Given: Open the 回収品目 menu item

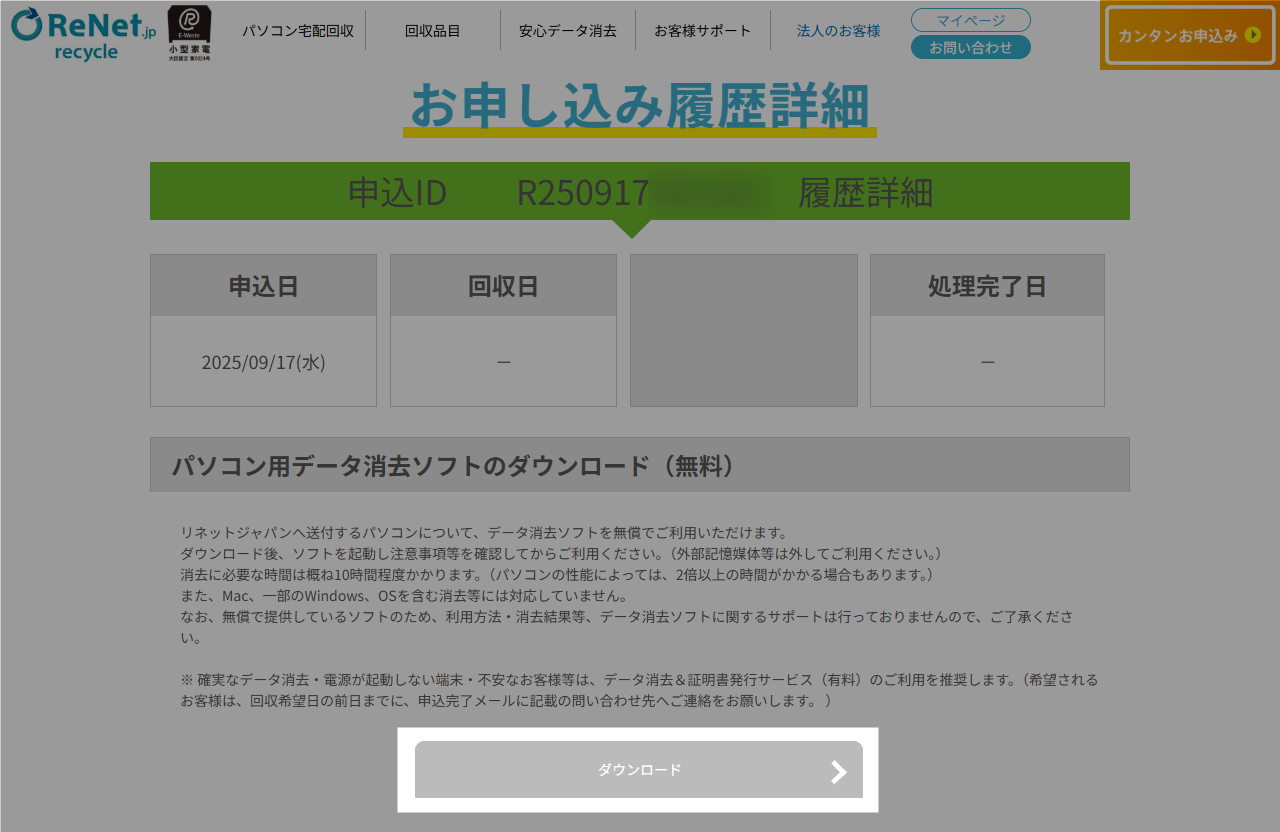Looking at the screenshot, I should (x=432, y=31).
